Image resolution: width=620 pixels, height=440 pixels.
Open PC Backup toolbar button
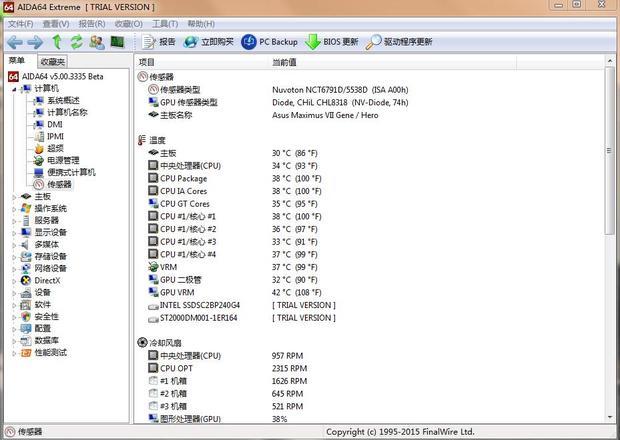[x=269, y=42]
